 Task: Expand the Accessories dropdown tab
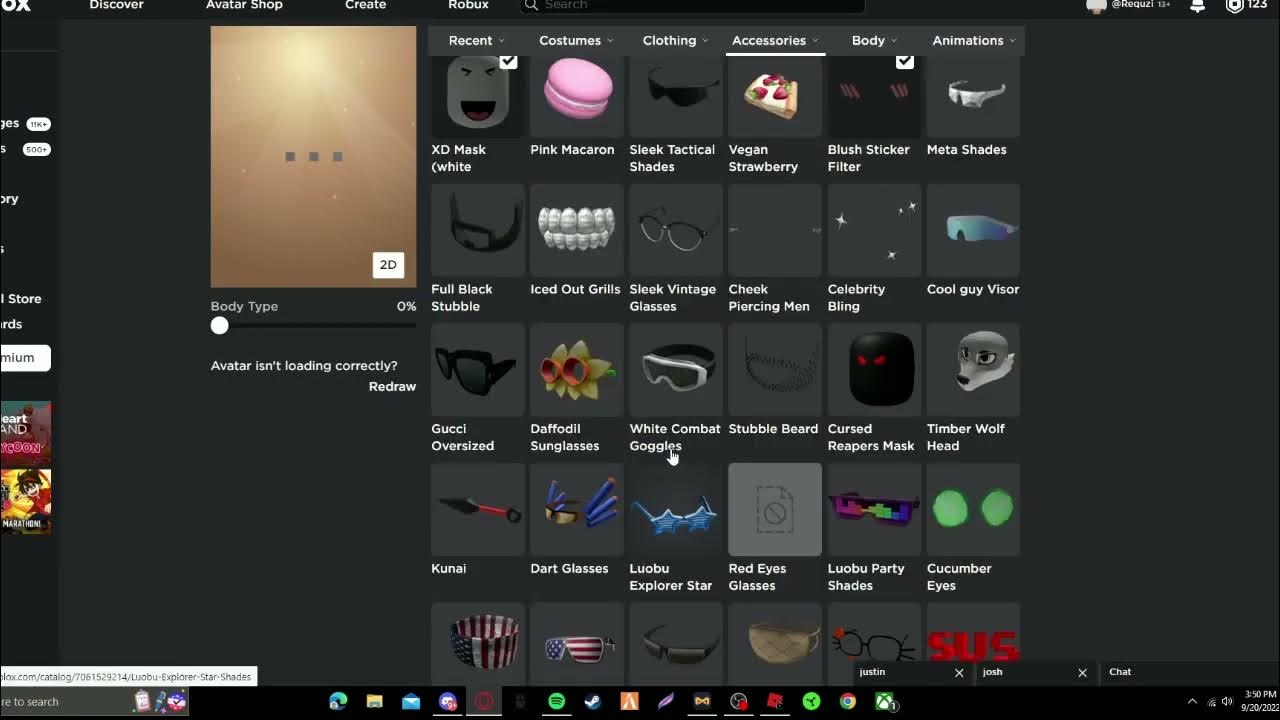click(775, 40)
